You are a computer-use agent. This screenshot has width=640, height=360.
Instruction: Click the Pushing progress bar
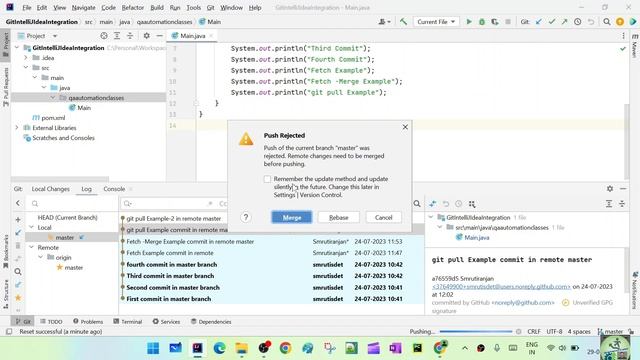click(x=476, y=331)
